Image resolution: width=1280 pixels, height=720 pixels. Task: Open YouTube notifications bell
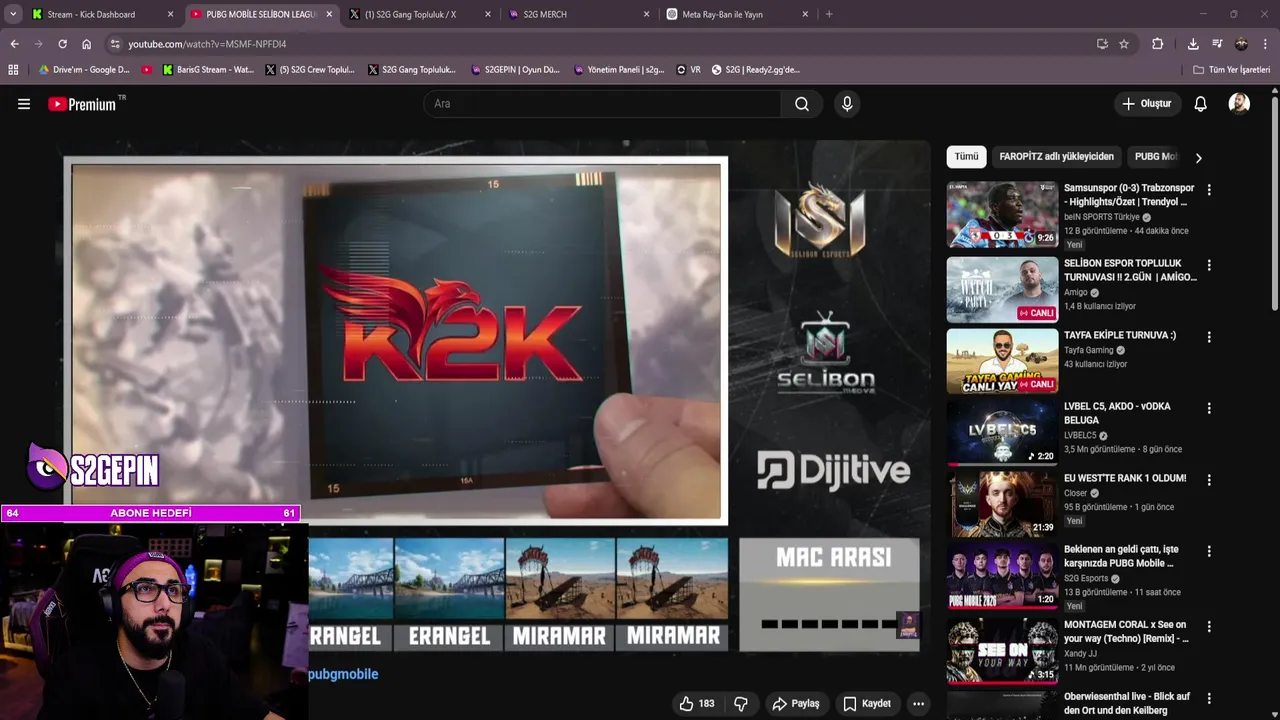(1200, 104)
